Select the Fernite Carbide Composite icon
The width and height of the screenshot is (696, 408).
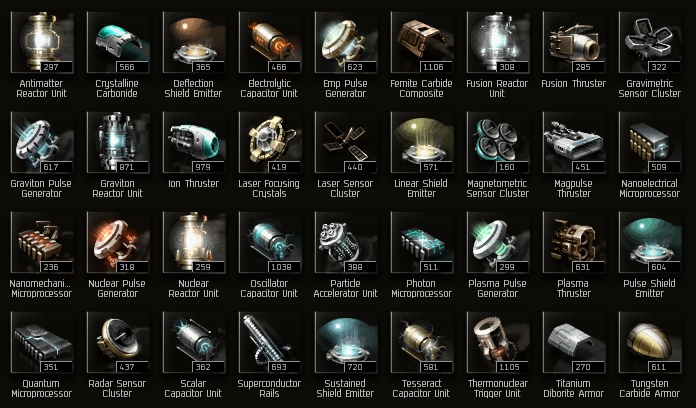[x=422, y=43]
